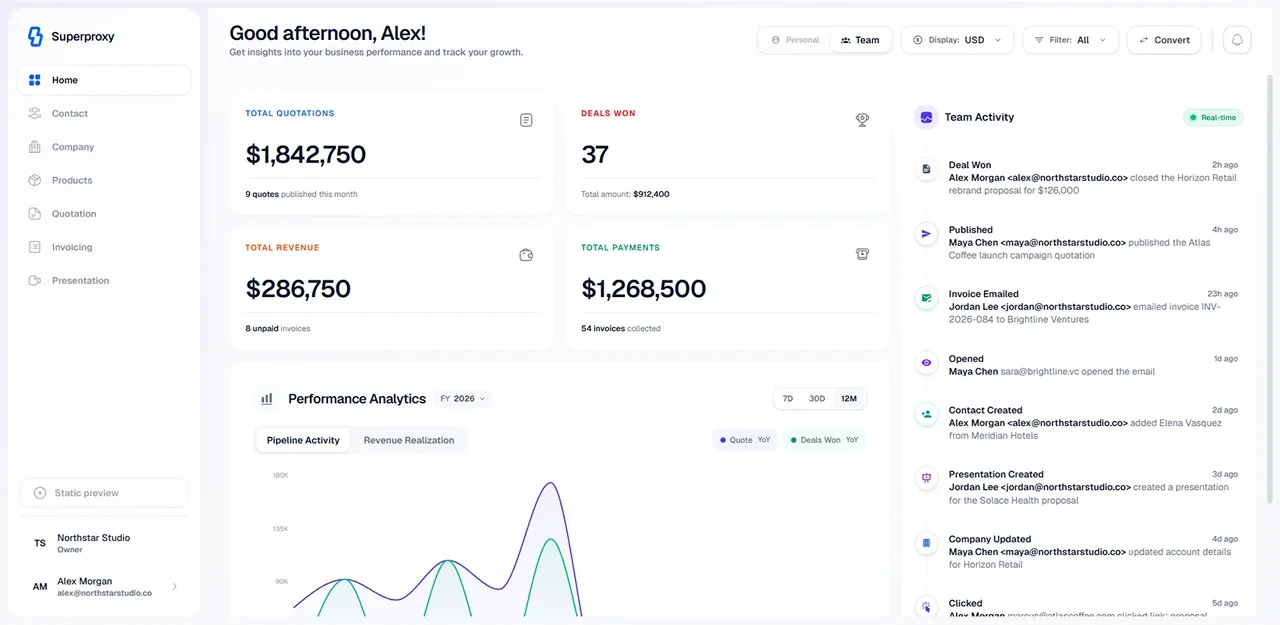The height and width of the screenshot is (625, 1280).
Task: Click the Total Payments register icon
Action: click(862, 255)
